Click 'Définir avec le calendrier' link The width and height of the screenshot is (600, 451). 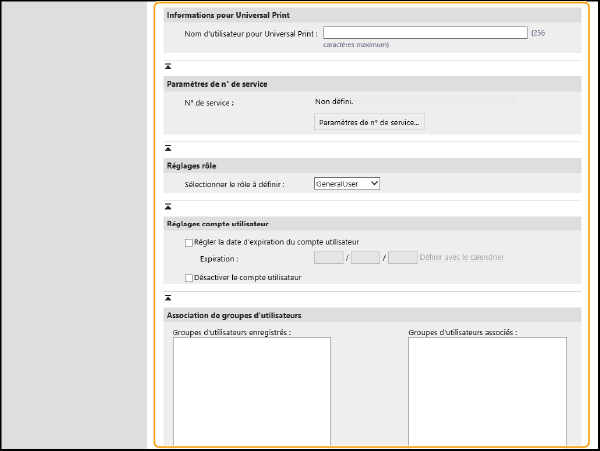pyautogui.click(x=463, y=258)
